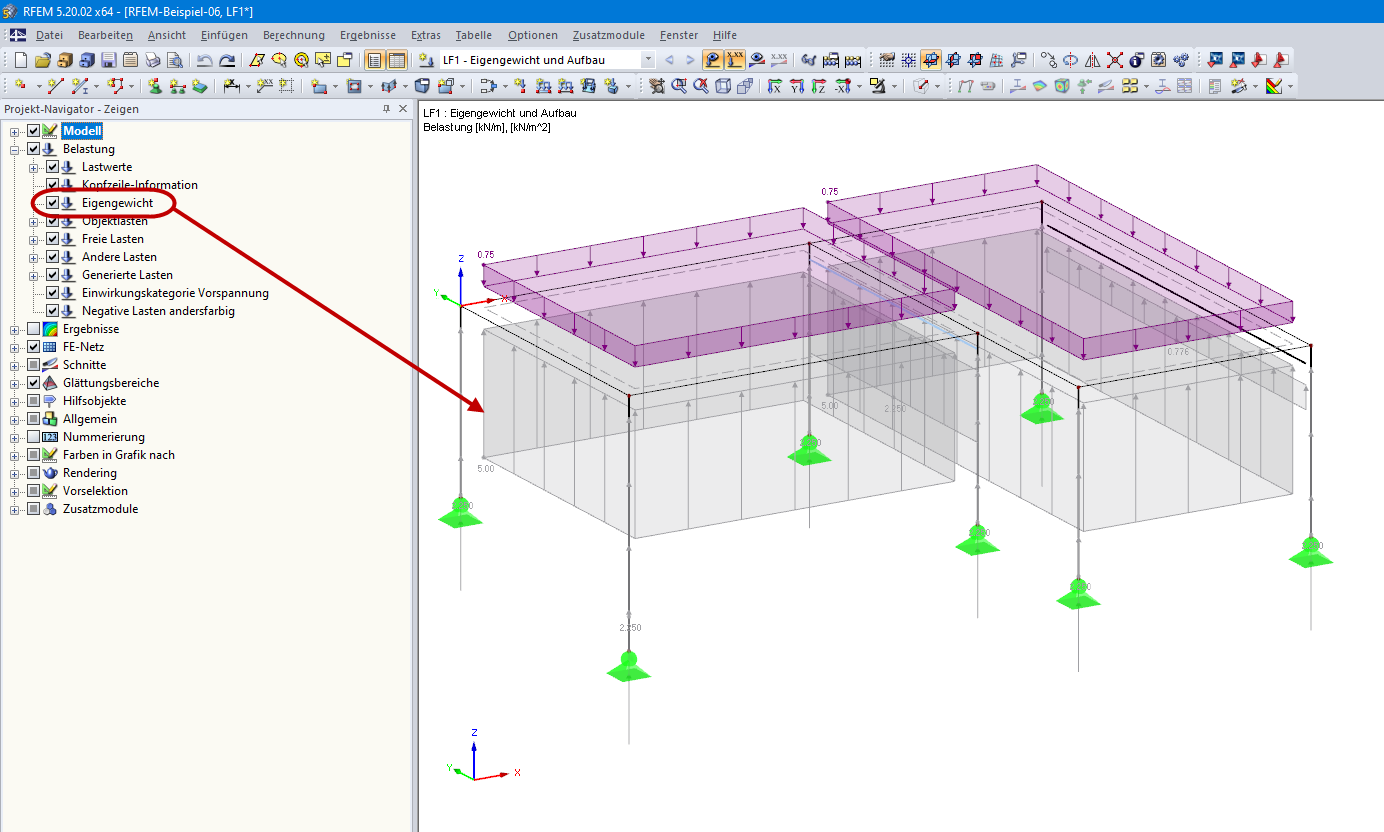This screenshot has height=832, width=1384.
Task: Undo the last action
Action: (204, 60)
